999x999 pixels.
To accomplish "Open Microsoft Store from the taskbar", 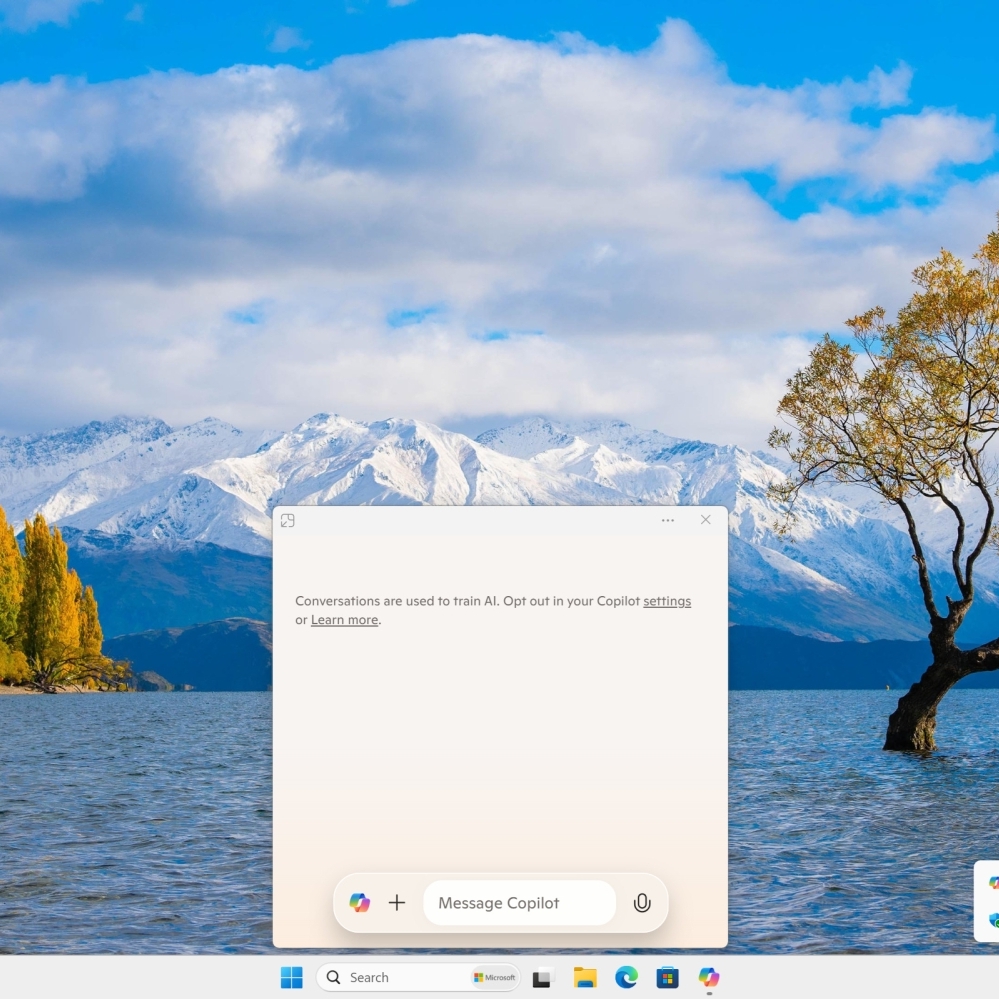I will coord(667,977).
